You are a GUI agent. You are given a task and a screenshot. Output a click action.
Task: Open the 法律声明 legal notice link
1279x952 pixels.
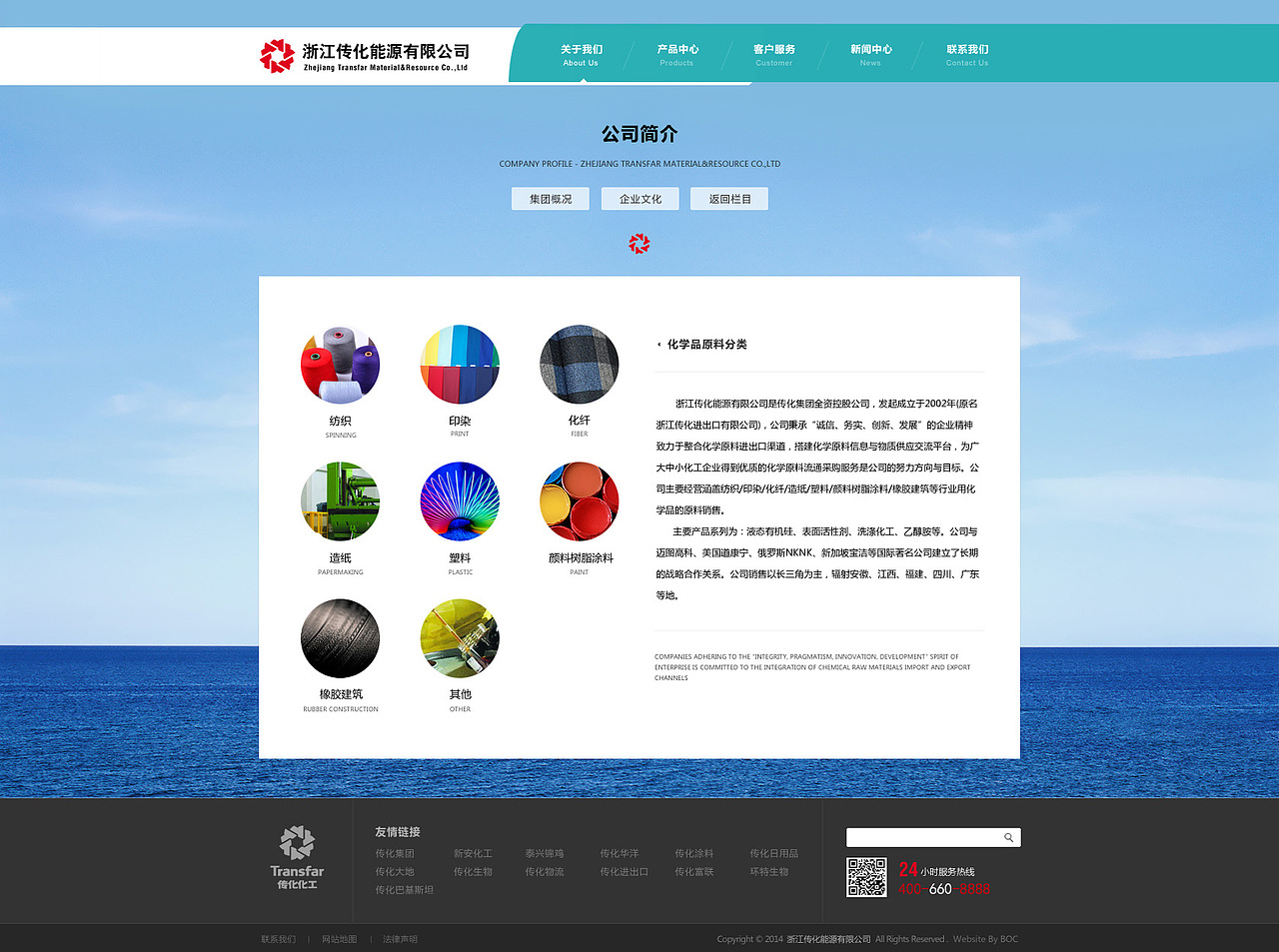pyautogui.click(x=401, y=940)
